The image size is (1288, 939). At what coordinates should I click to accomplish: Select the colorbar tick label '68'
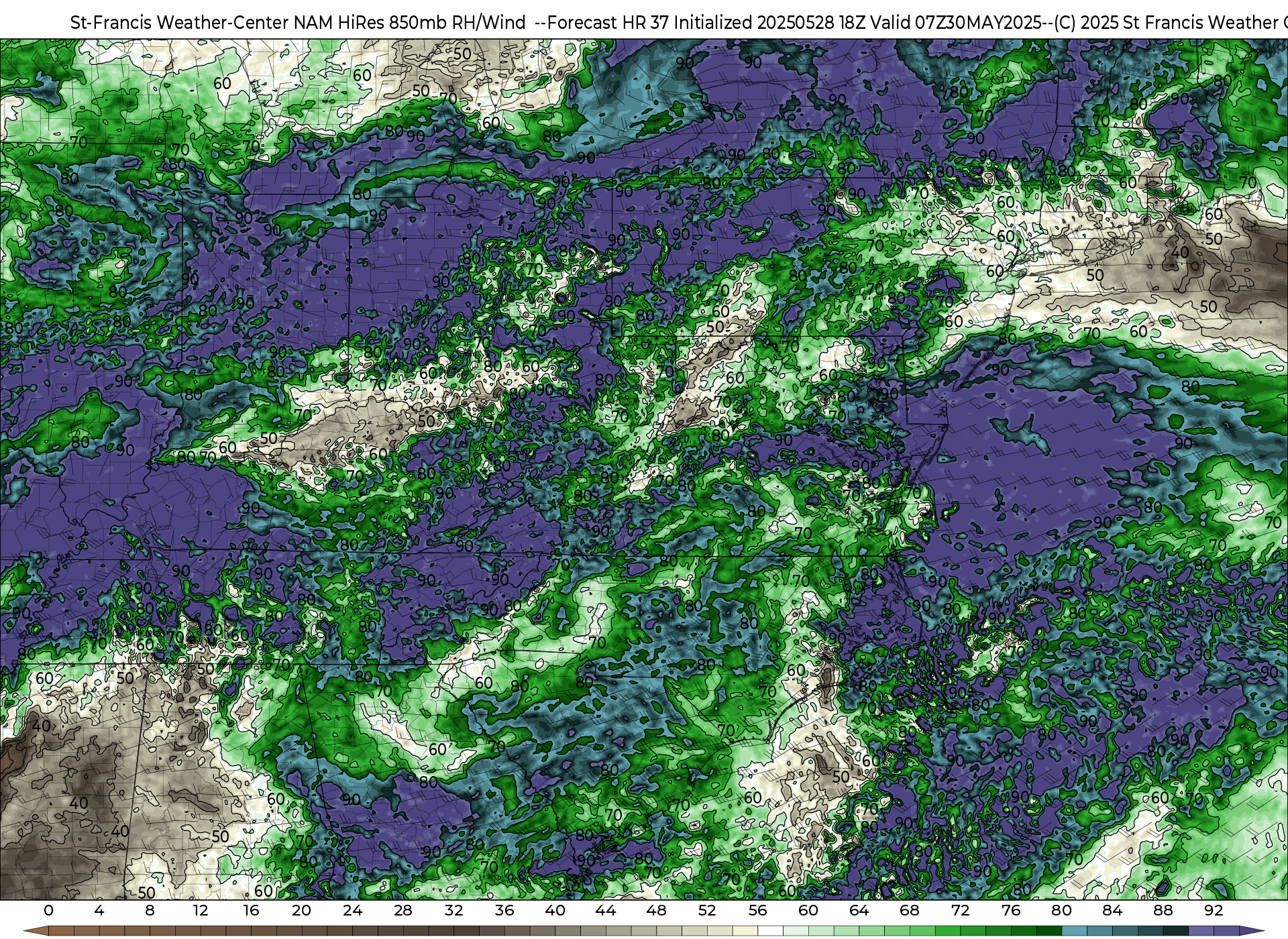click(910, 911)
